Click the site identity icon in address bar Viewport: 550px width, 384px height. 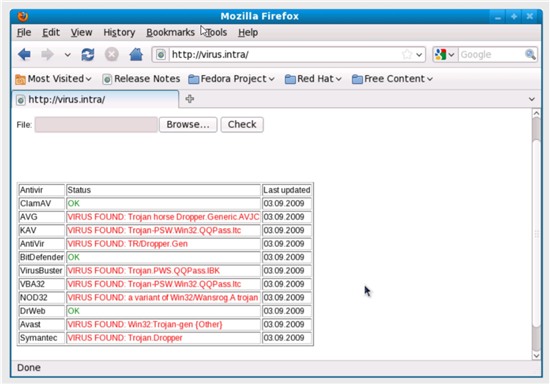[161, 55]
